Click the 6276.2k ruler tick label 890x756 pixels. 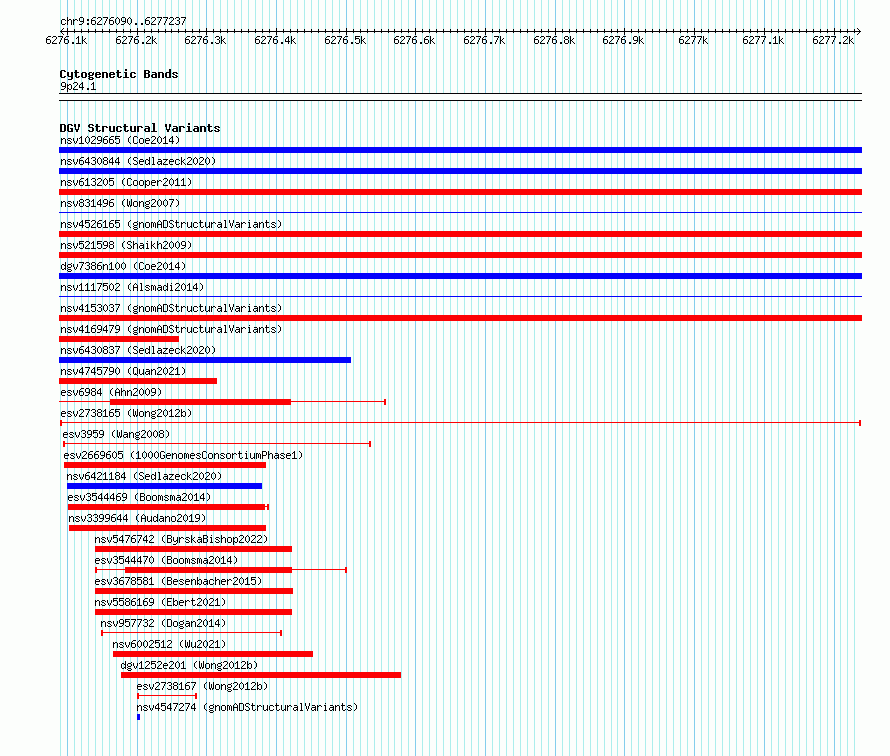coord(136,40)
